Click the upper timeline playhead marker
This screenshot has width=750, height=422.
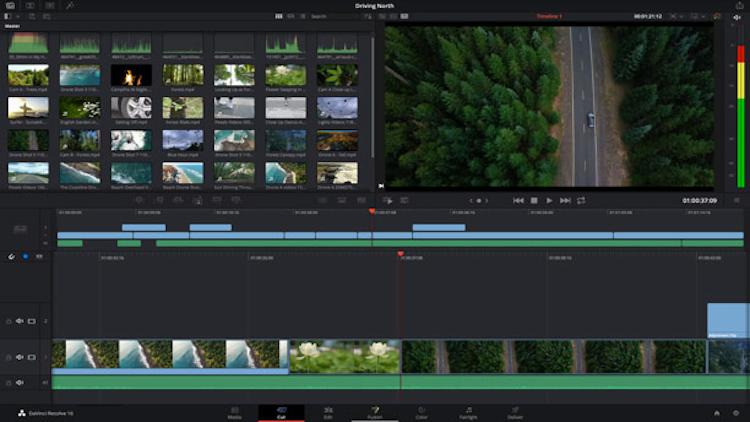tap(372, 211)
